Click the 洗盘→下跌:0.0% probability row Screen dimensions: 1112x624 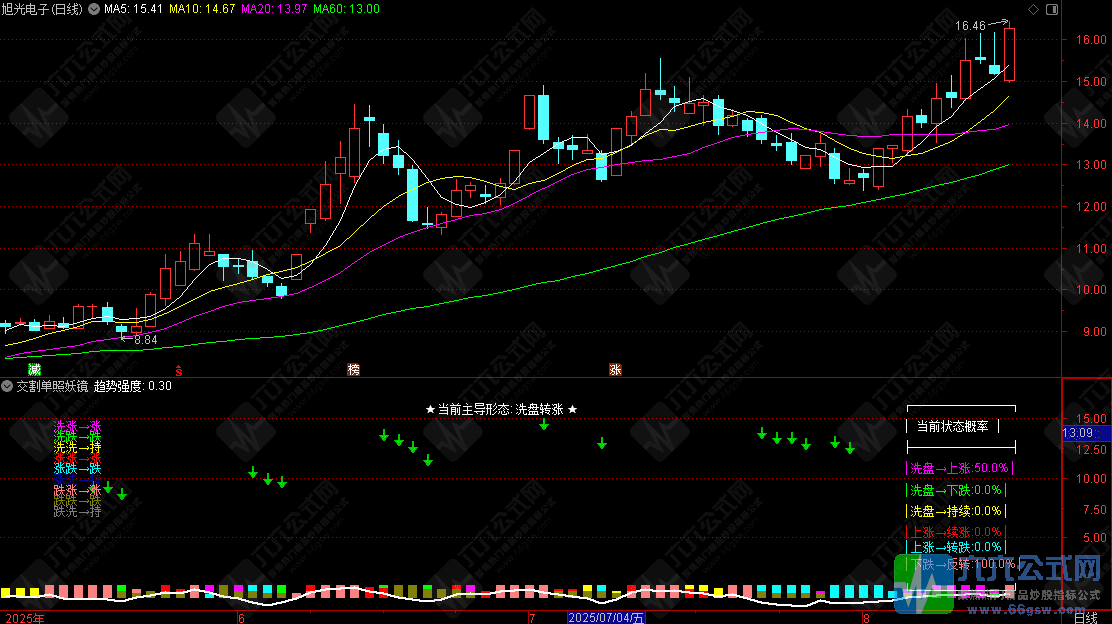click(955, 490)
